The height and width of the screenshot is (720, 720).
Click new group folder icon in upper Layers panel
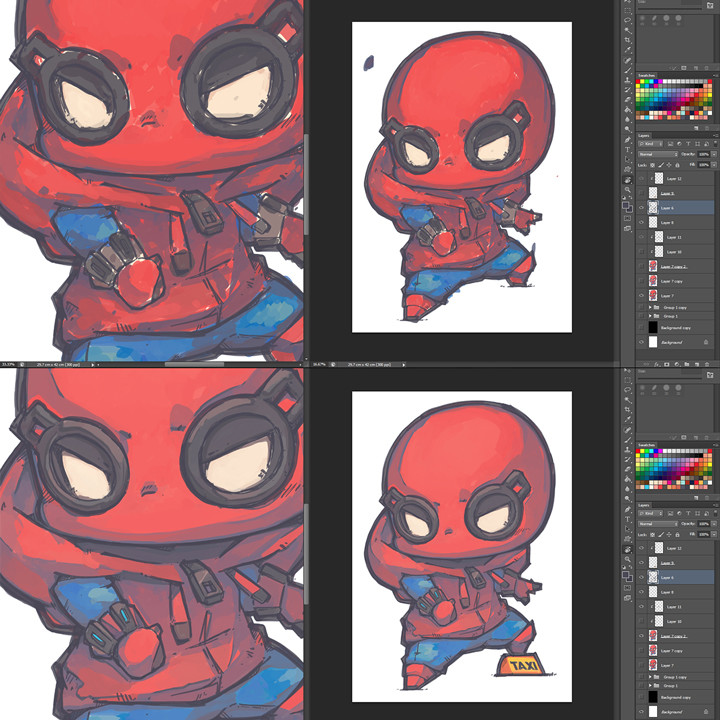(687, 364)
